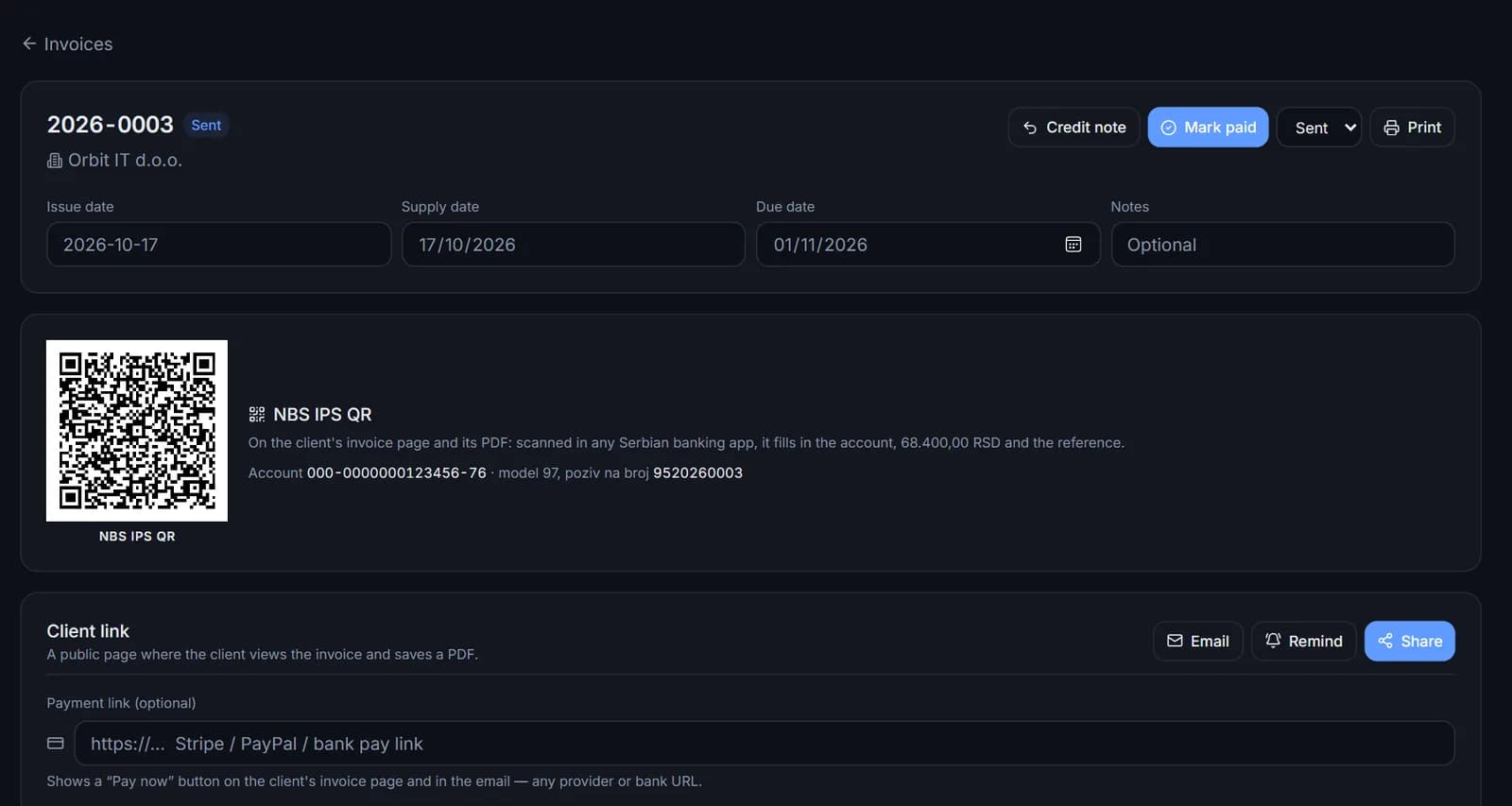Click the Supply date field

click(574, 245)
